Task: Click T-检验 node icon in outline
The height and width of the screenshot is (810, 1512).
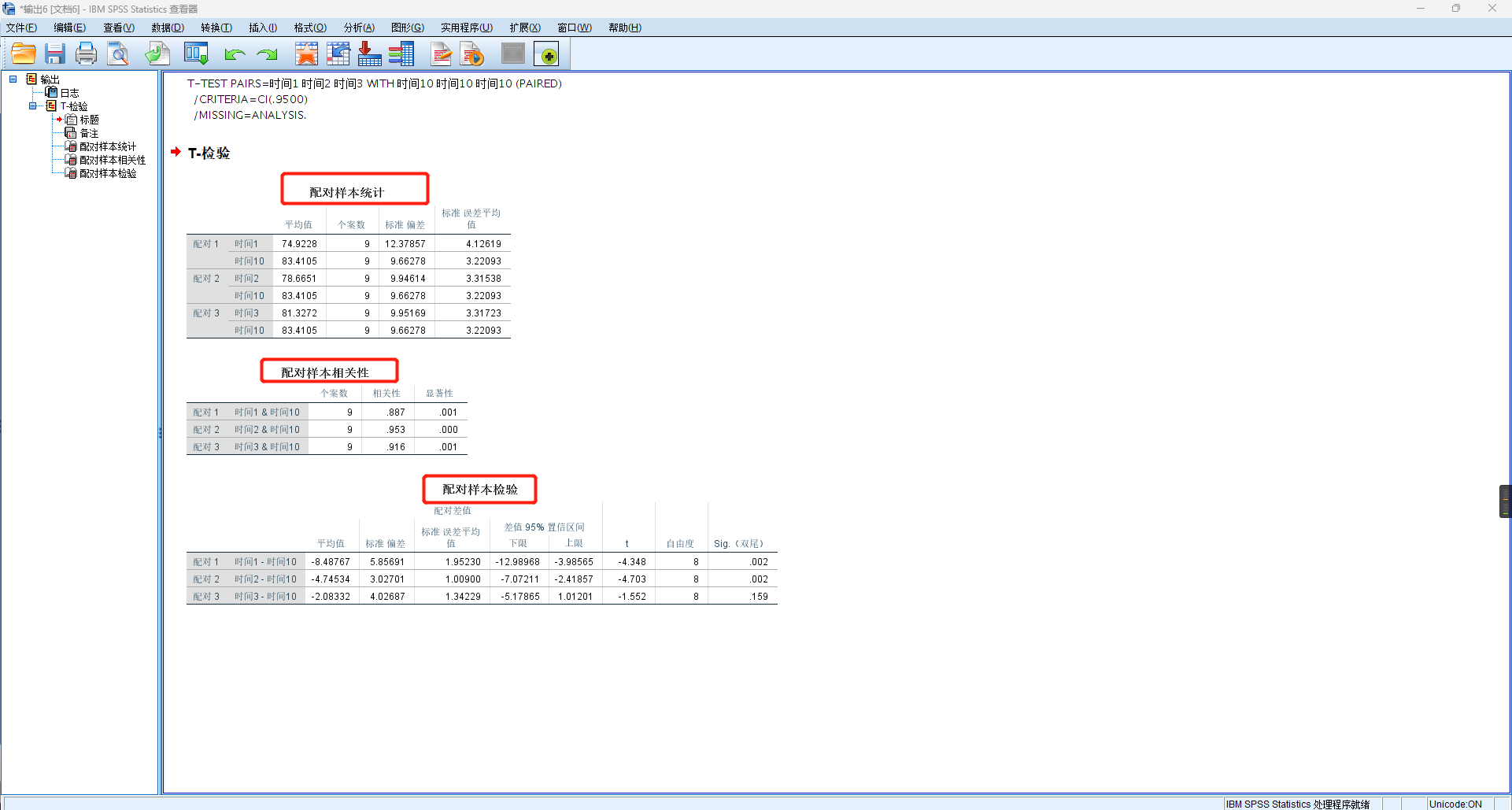Action: [x=51, y=105]
